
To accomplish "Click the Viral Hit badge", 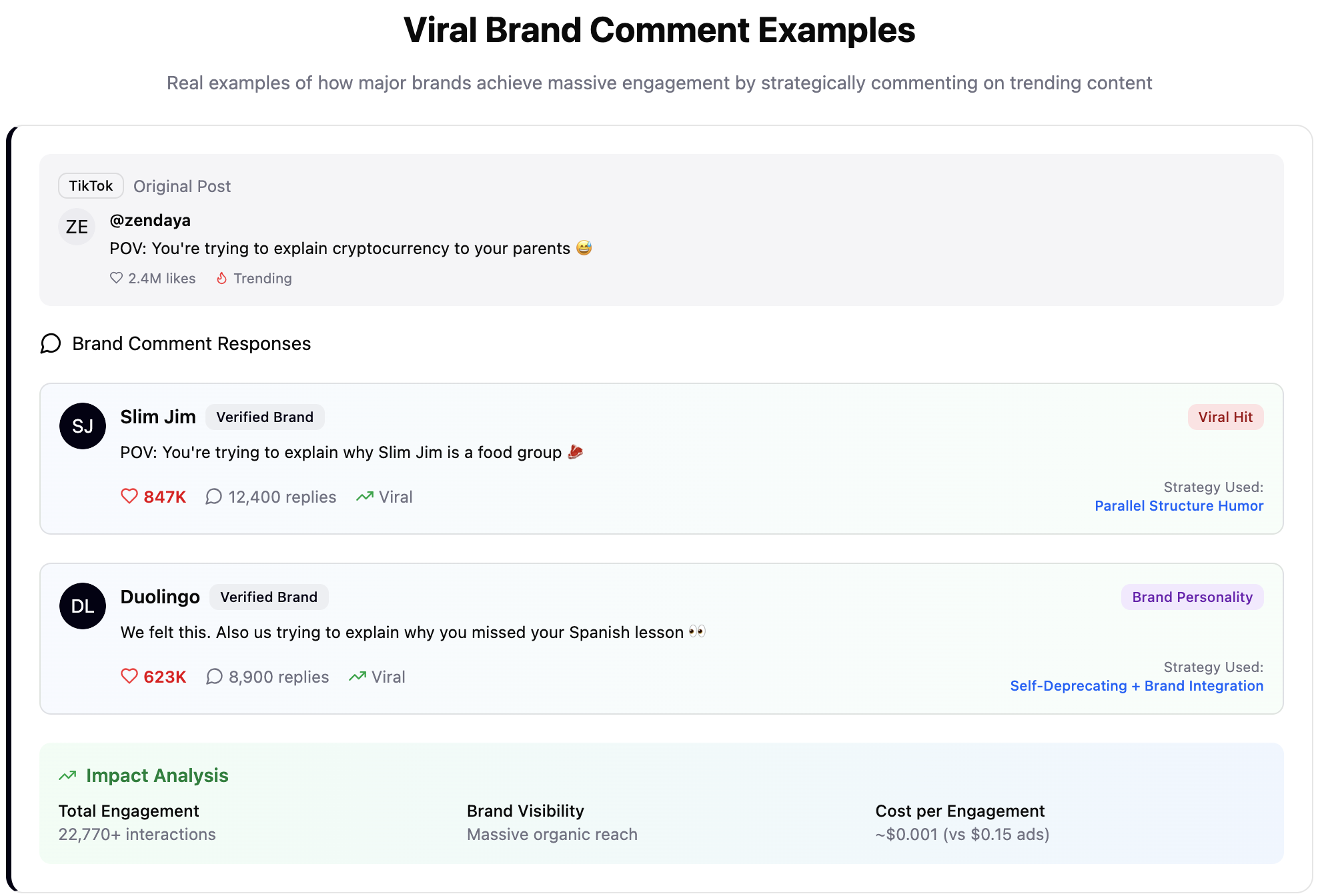I will (x=1225, y=417).
